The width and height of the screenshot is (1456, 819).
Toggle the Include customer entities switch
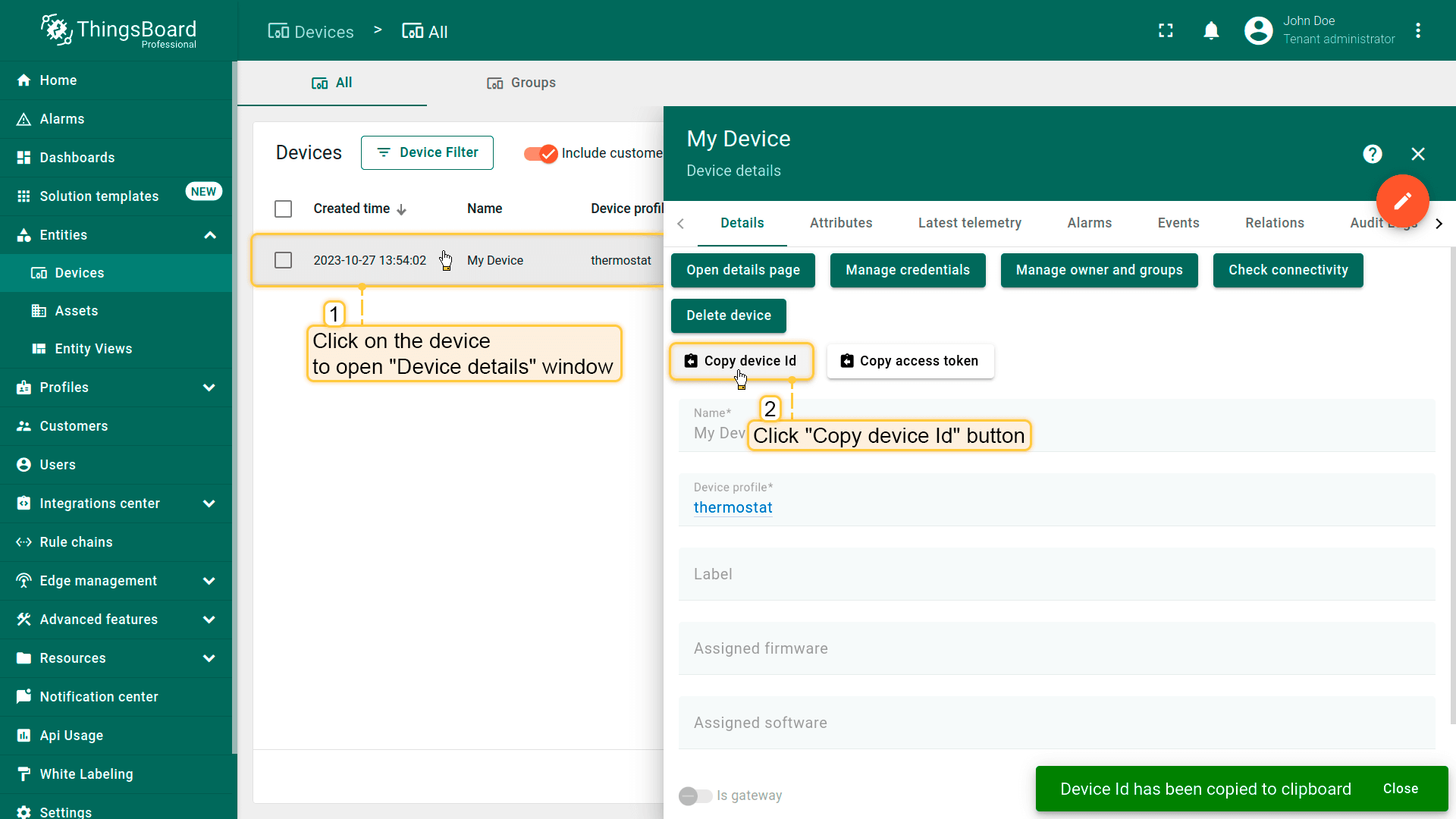click(541, 153)
